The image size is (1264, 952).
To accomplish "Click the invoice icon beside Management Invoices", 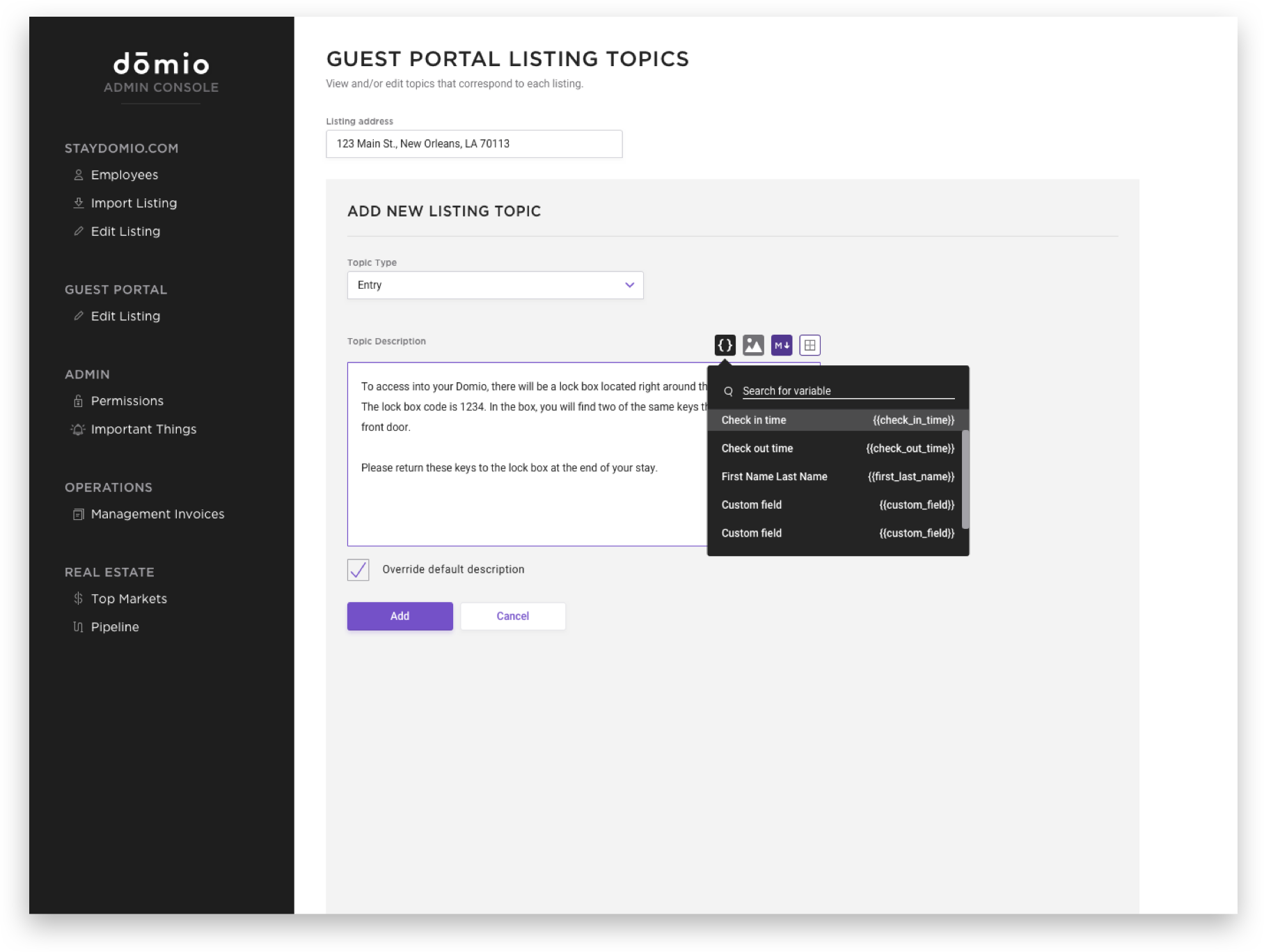I will click(x=78, y=514).
